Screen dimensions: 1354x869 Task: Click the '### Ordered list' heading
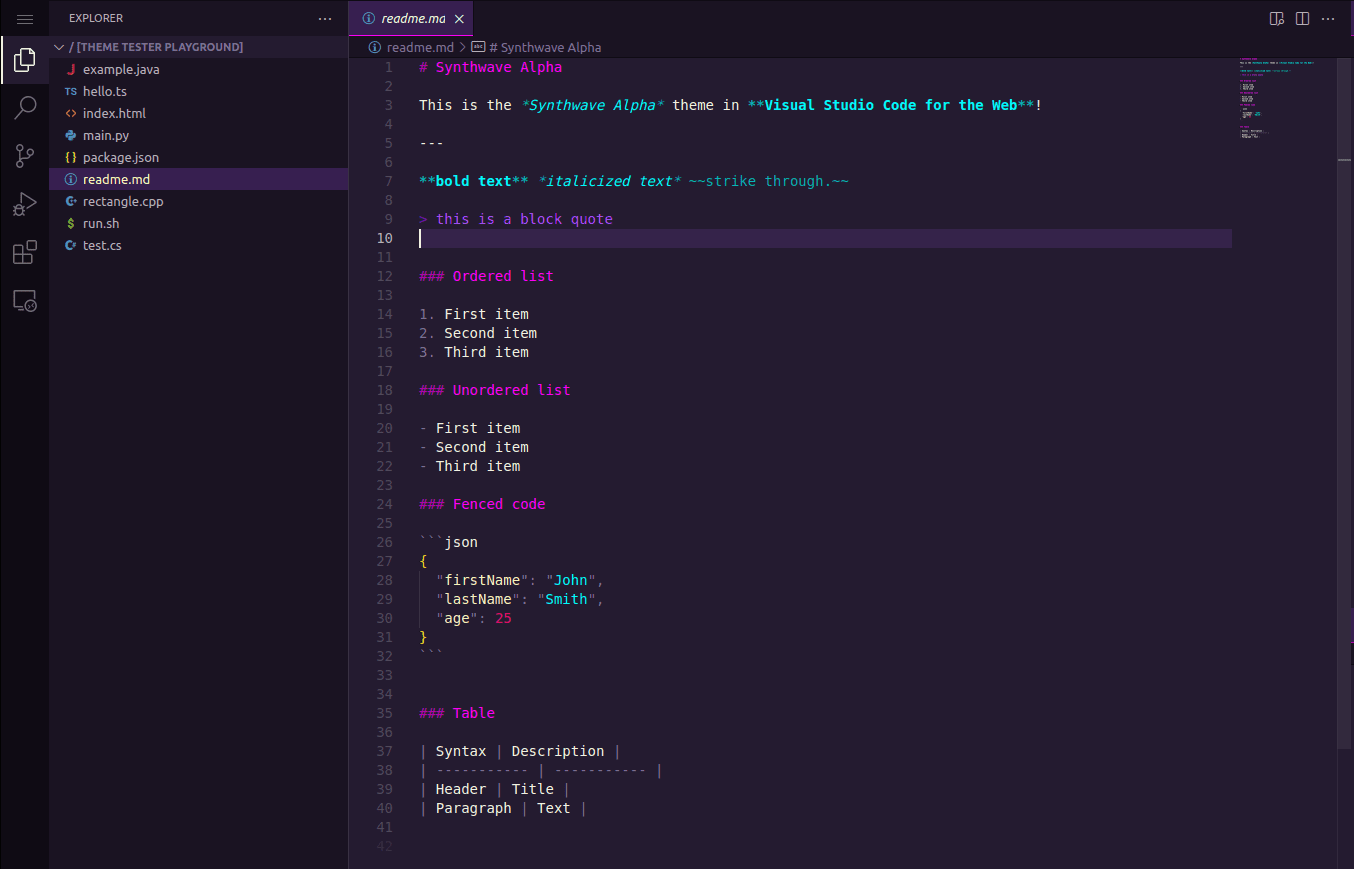486,277
